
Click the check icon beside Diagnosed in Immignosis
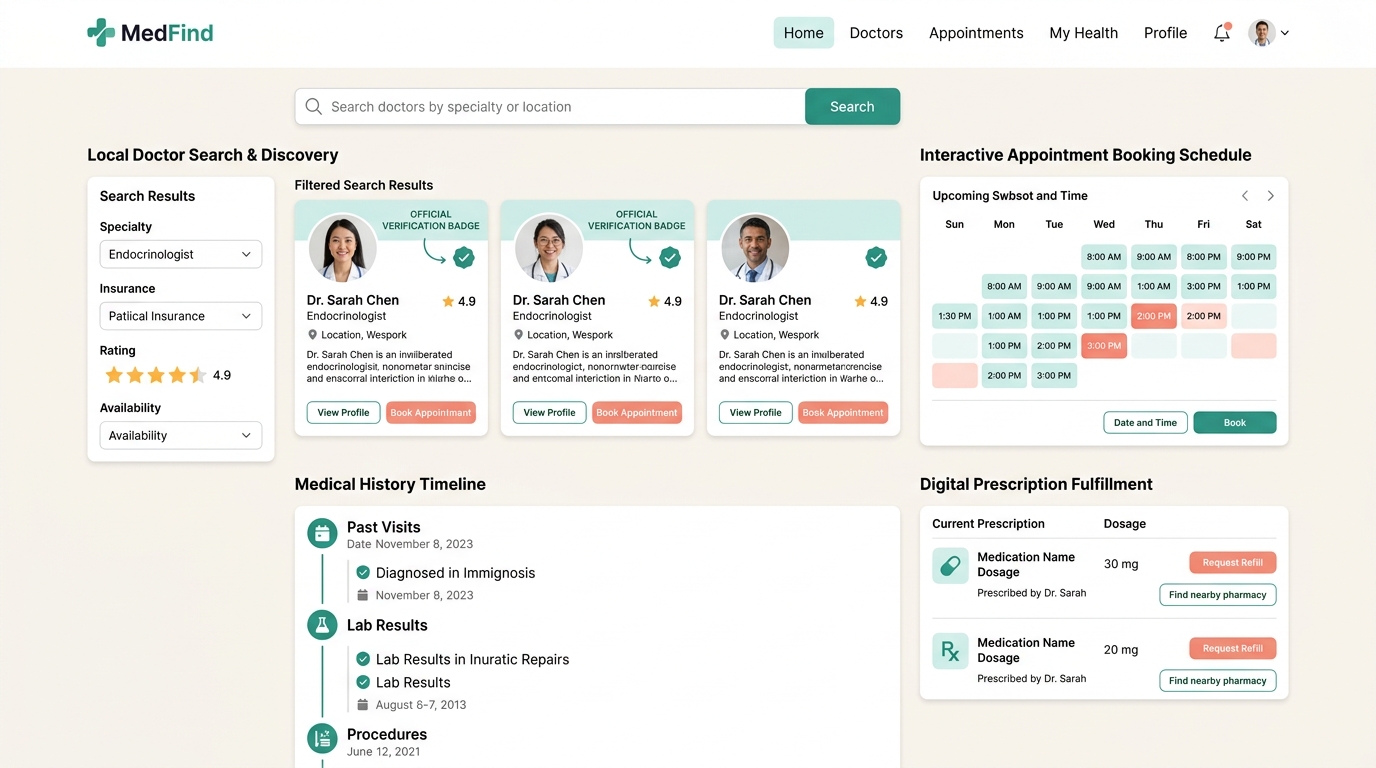pyautogui.click(x=363, y=573)
